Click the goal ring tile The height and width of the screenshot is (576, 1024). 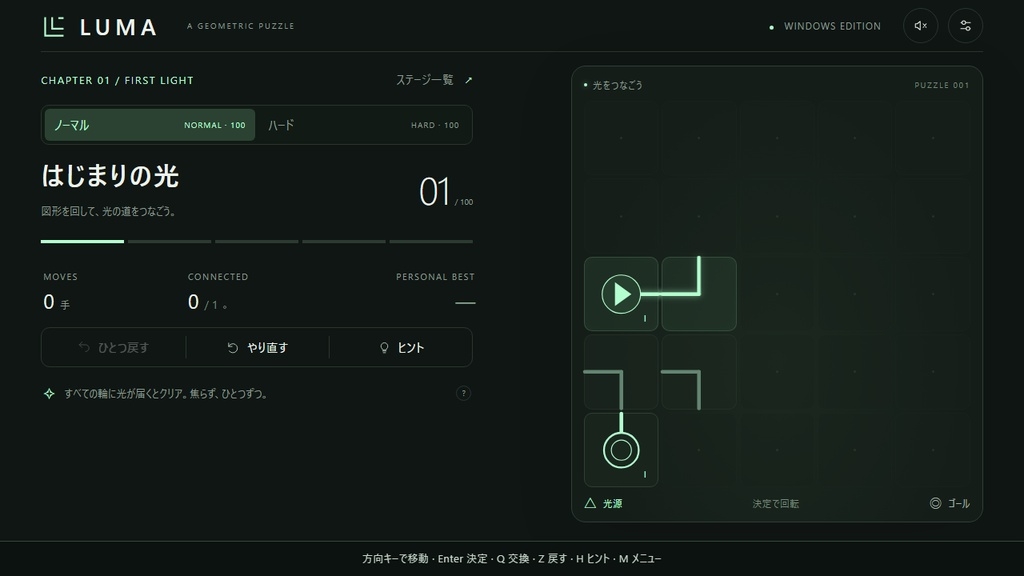point(620,450)
